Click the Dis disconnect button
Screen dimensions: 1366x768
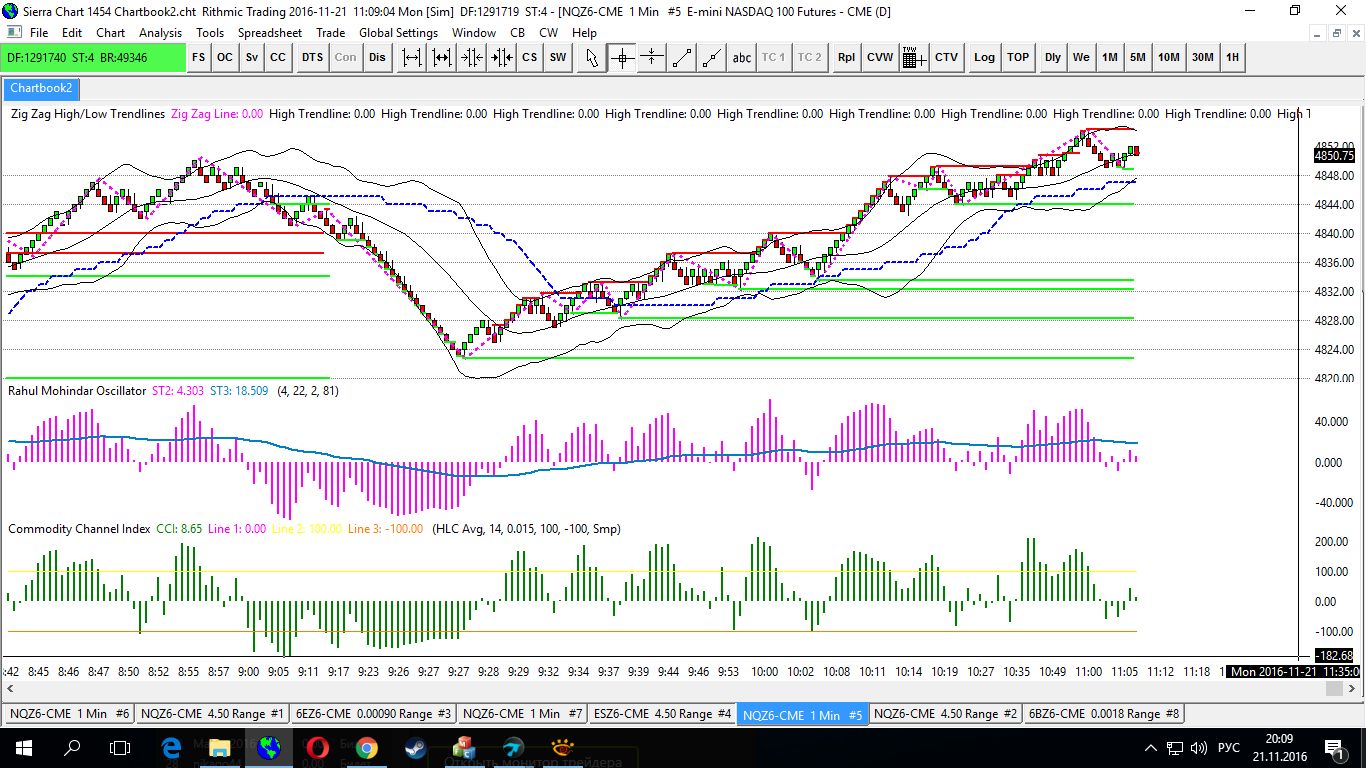click(x=377, y=58)
